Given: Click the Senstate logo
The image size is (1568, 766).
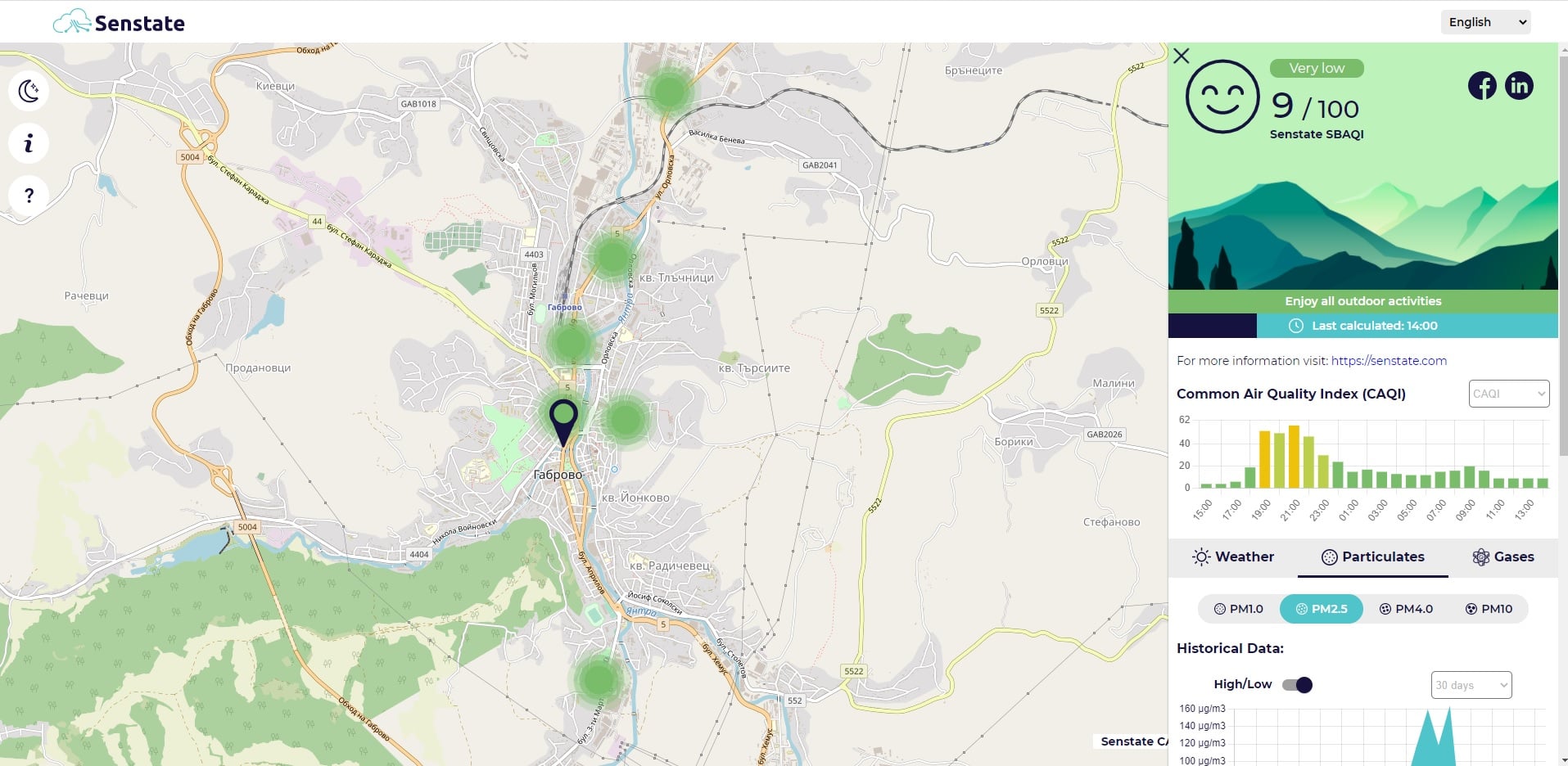Looking at the screenshot, I should tap(120, 22).
